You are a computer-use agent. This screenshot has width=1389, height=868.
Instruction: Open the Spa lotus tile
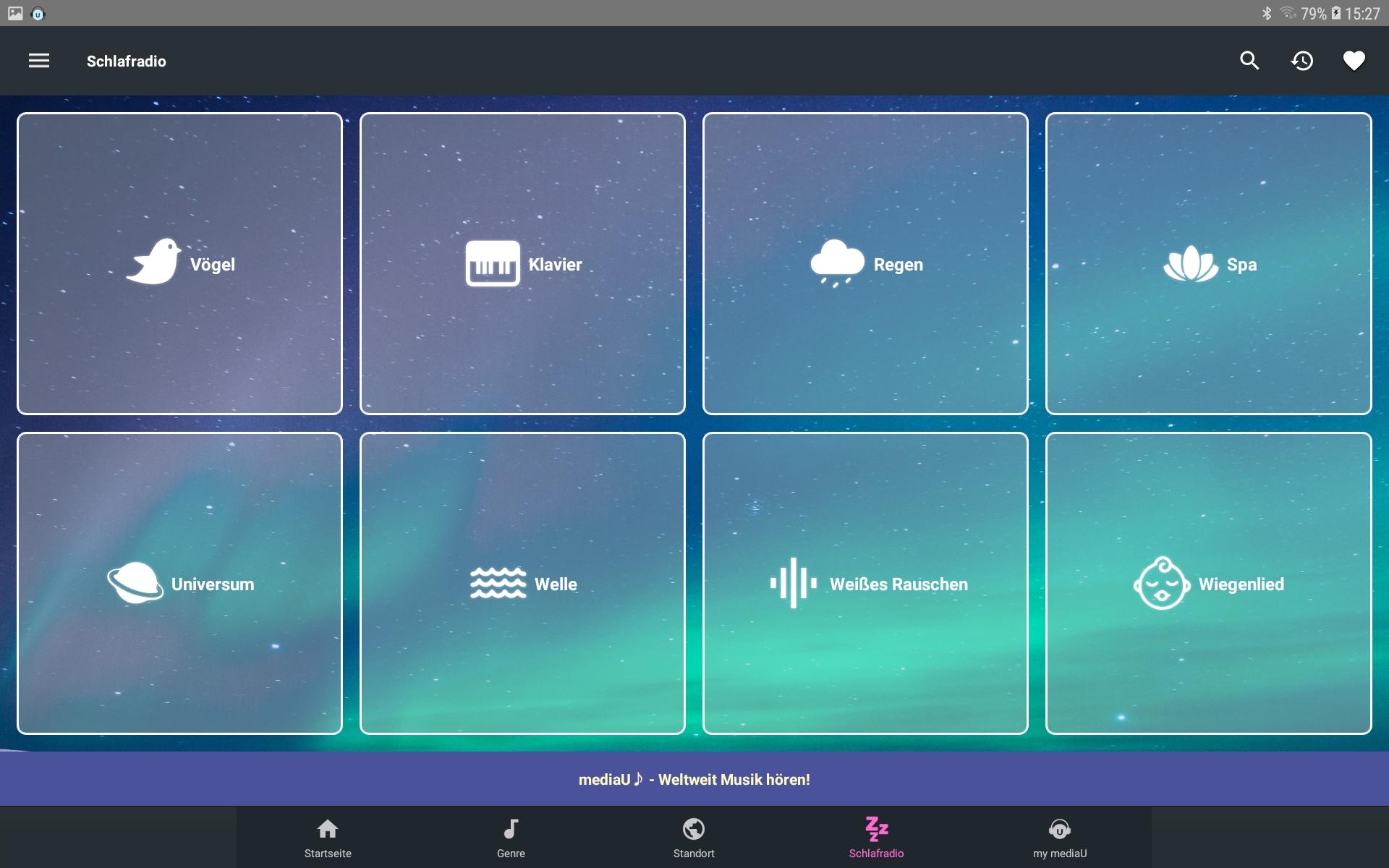coord(1208,264)
